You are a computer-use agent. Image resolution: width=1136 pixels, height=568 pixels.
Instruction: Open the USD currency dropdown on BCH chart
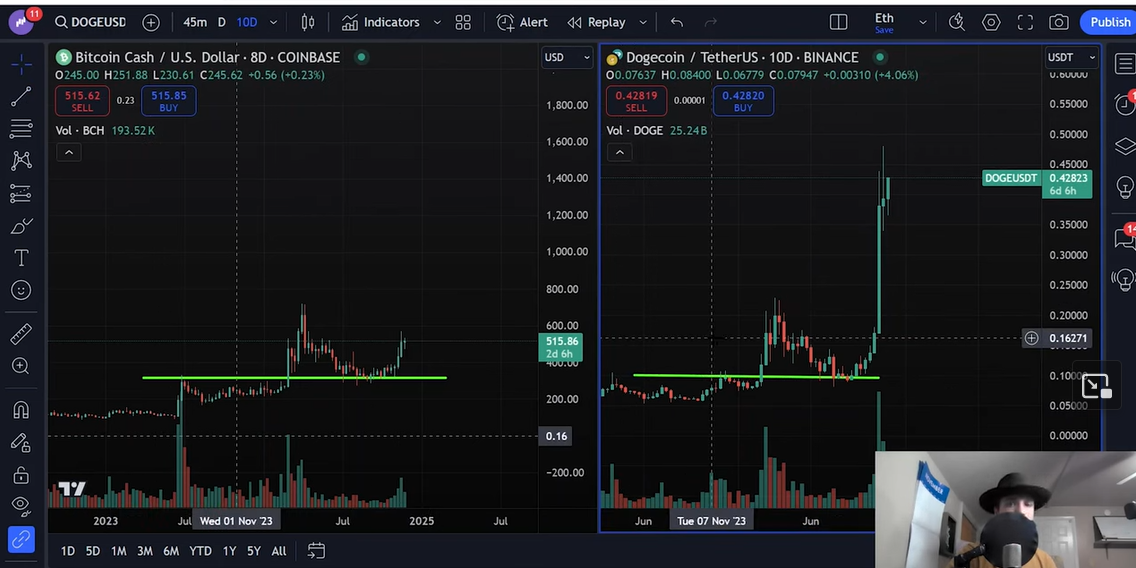point(567,57)
